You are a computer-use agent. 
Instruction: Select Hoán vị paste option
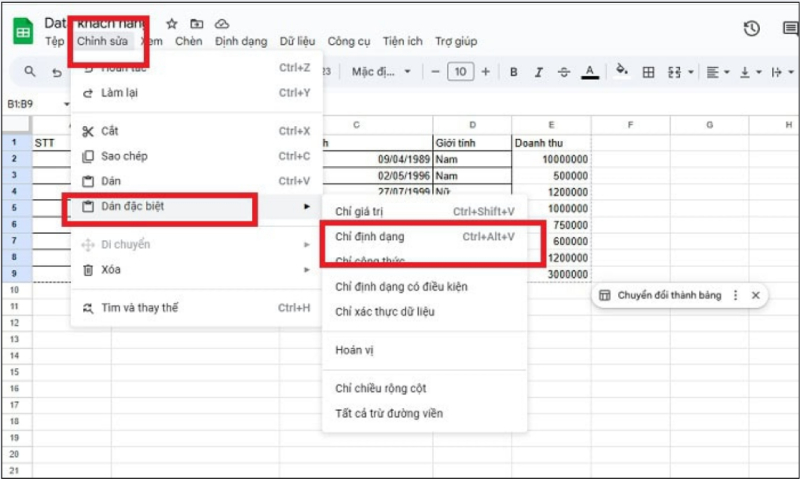click(x=424, y=350)
